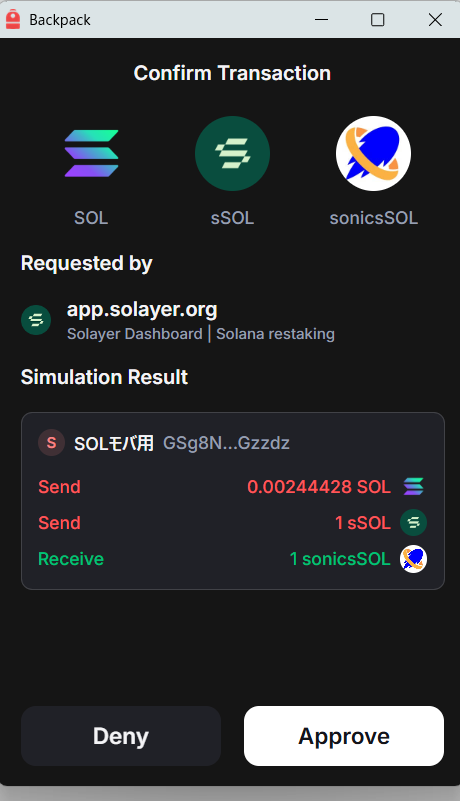
Task: Click the Backpack logo in the title bar
Action: tap(13, 19)
